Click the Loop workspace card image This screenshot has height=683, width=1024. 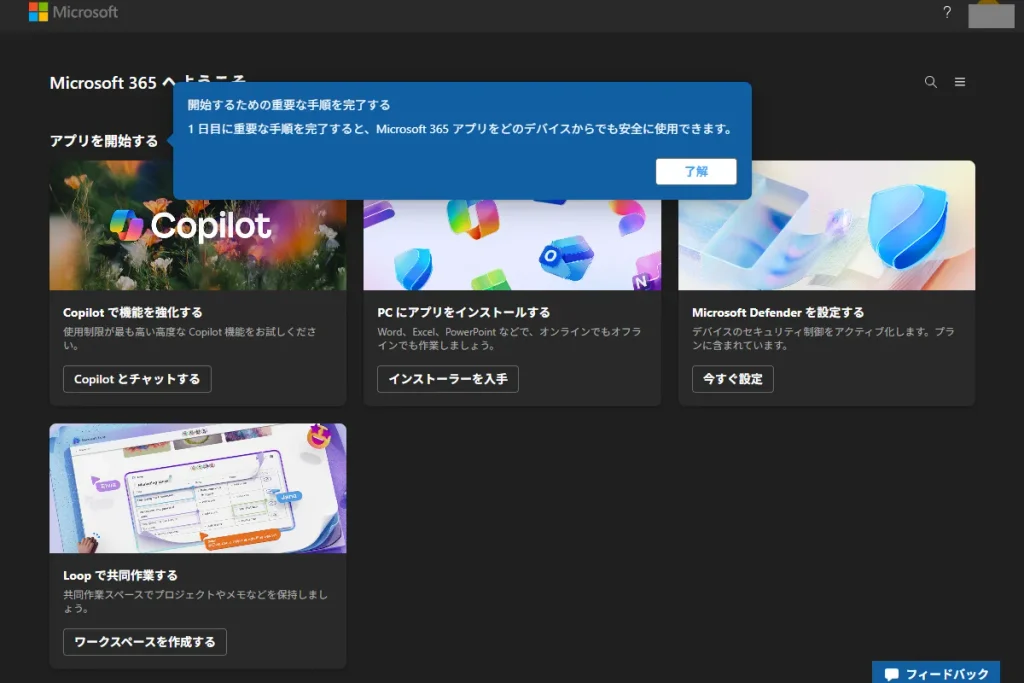pos(198,488)
